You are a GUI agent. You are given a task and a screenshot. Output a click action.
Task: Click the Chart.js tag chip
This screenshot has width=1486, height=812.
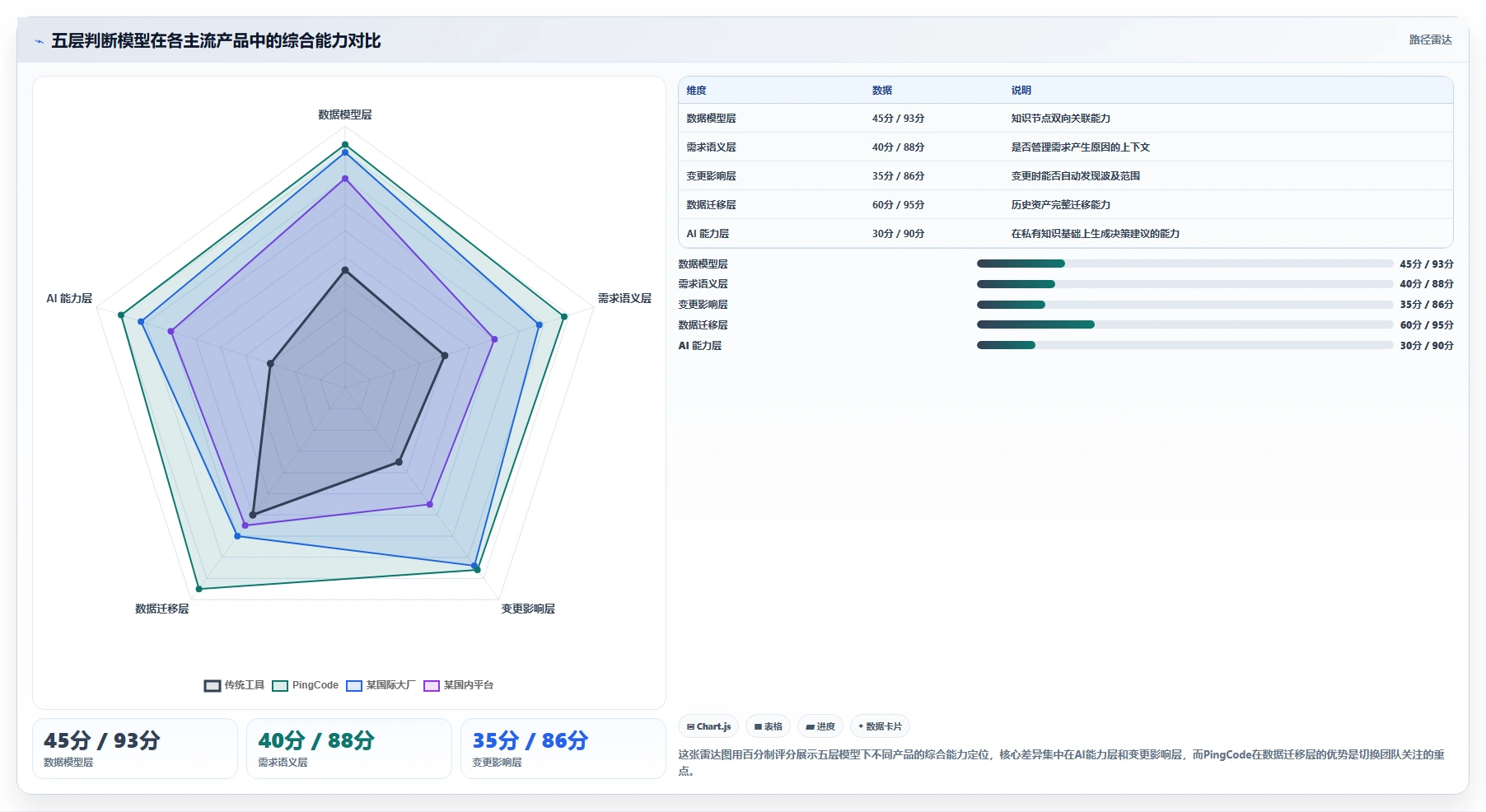(x=708, y=726)
